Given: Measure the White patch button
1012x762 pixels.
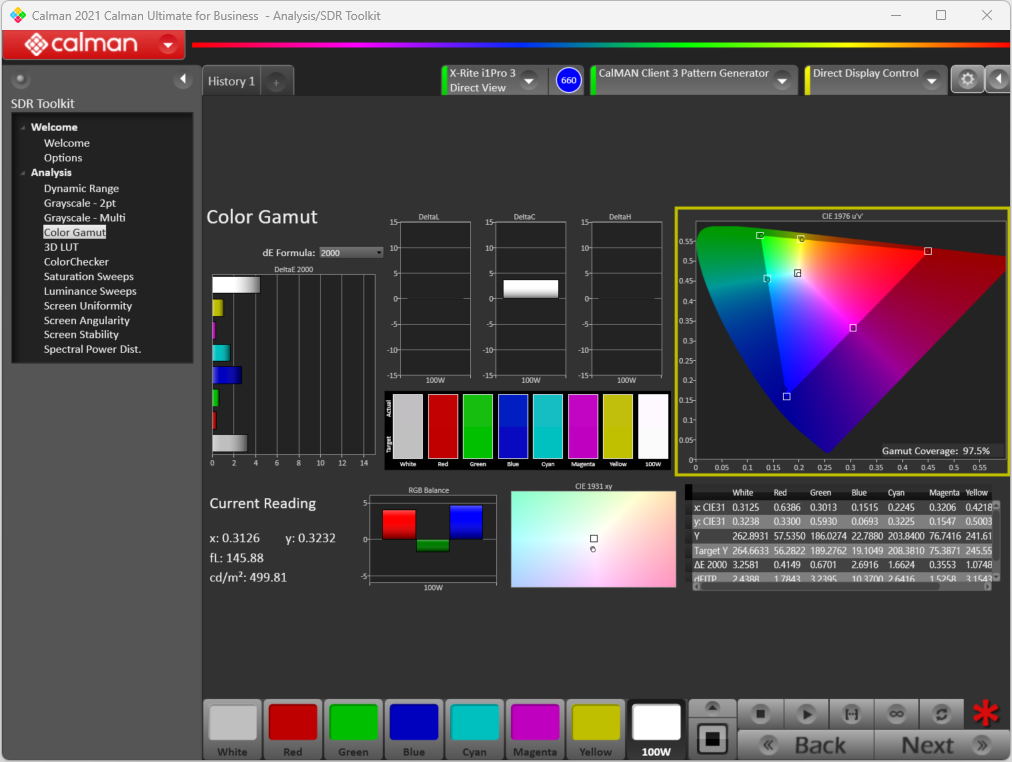Looking at the screenshot, I should click(x=232, y=730).
